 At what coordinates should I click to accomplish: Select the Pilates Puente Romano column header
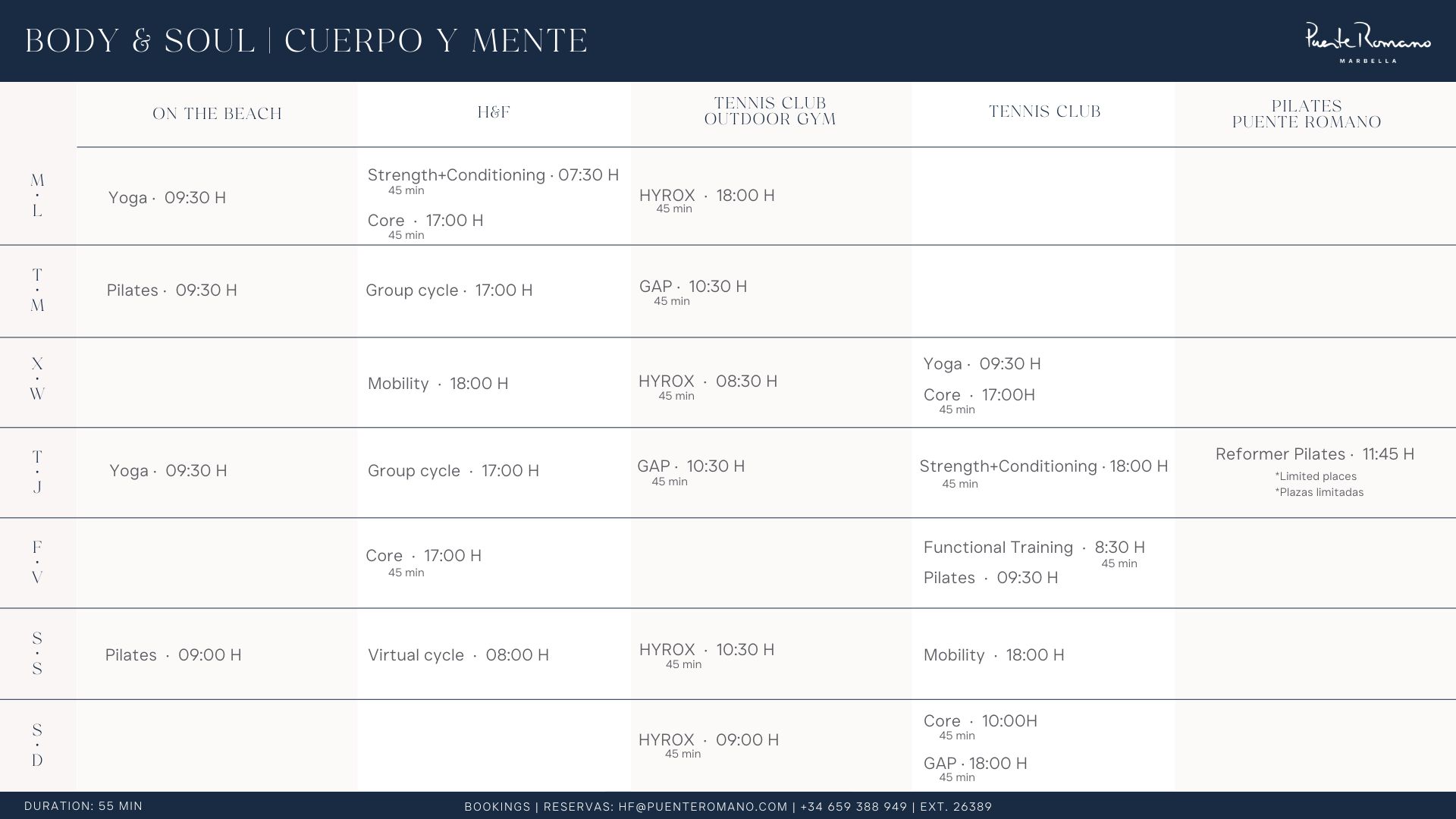(1306, 114)
